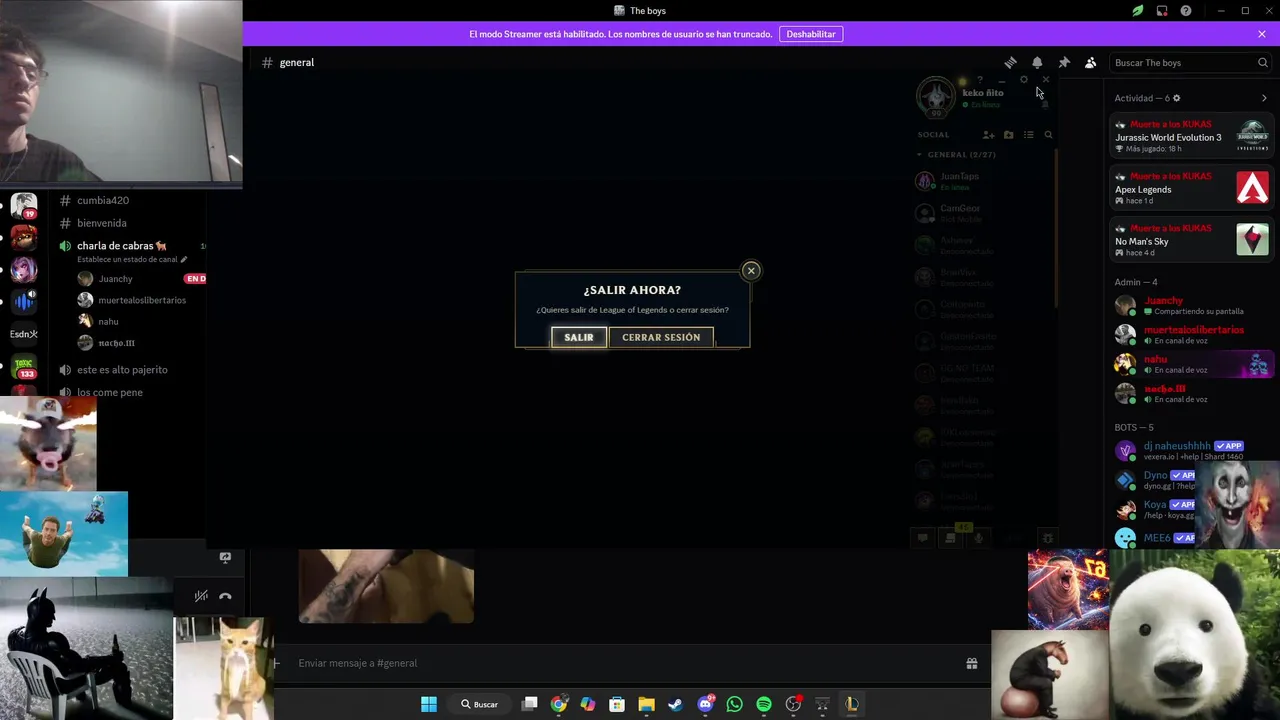Click Deshabilitar in the streamer mode banner
The height and width of the screenshot is (720, 1280).
(811, 34)
